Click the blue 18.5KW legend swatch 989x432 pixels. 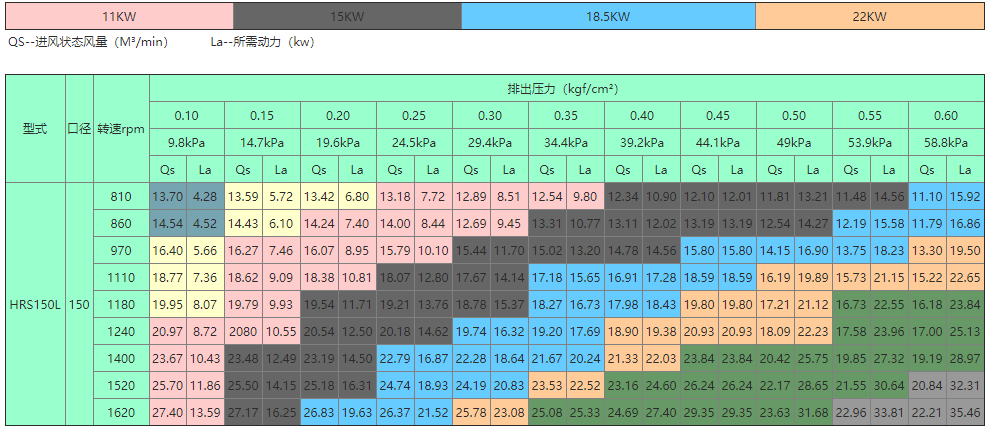608,17
